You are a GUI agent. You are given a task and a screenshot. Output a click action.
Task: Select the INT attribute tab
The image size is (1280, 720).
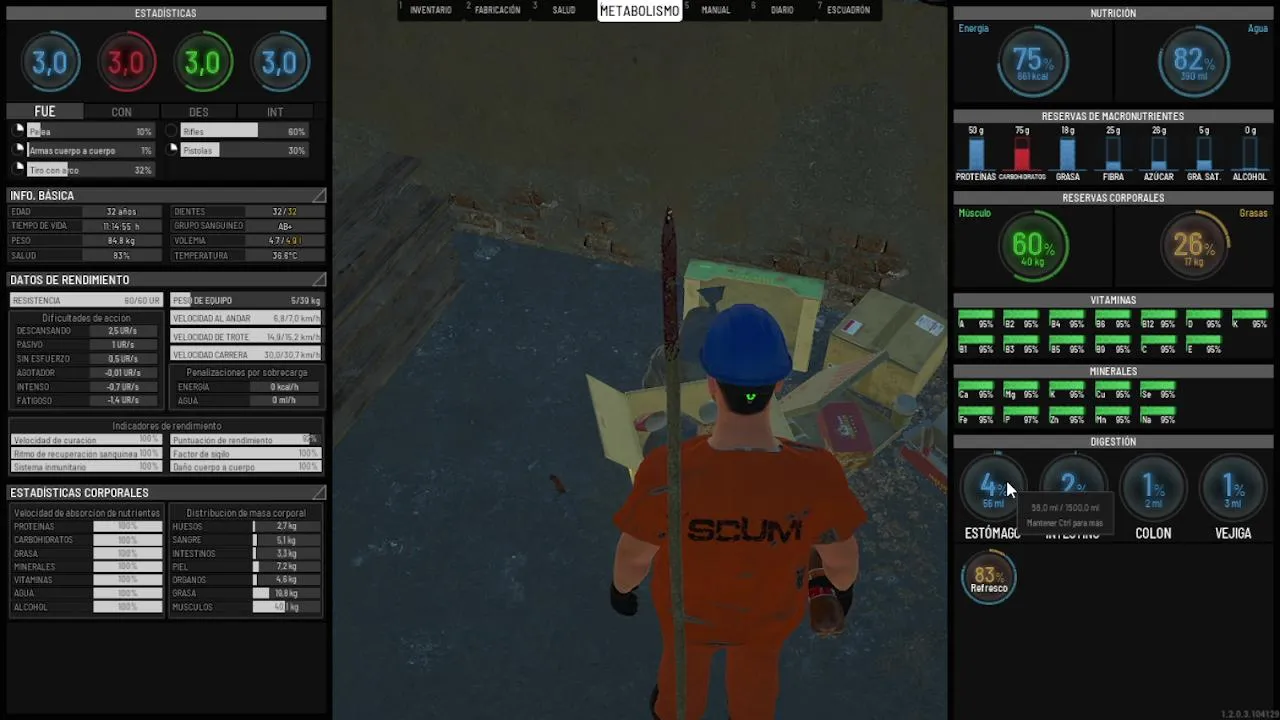[x=275, y=112]
